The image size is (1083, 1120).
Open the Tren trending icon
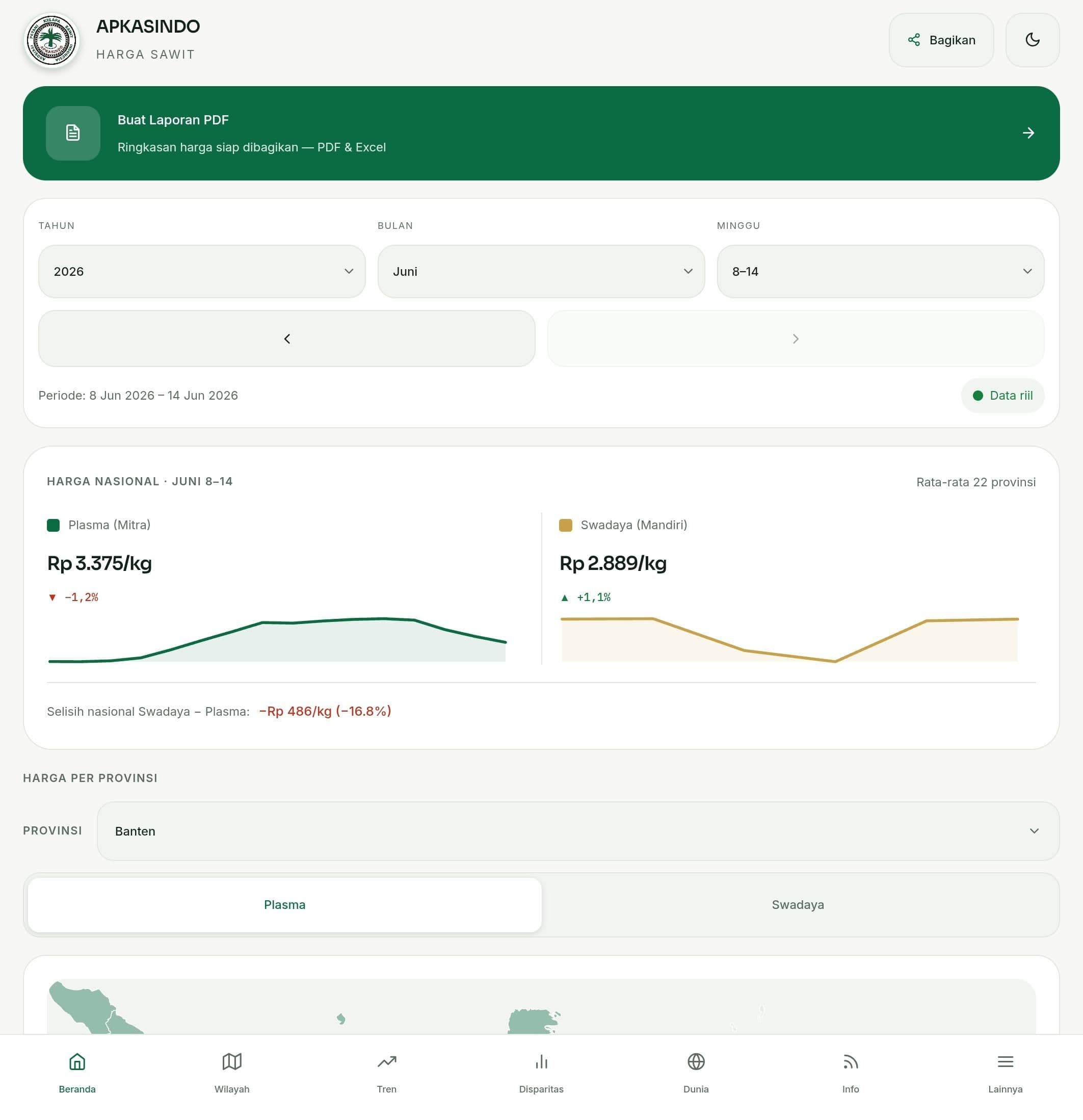click(x=387, y=1062)
